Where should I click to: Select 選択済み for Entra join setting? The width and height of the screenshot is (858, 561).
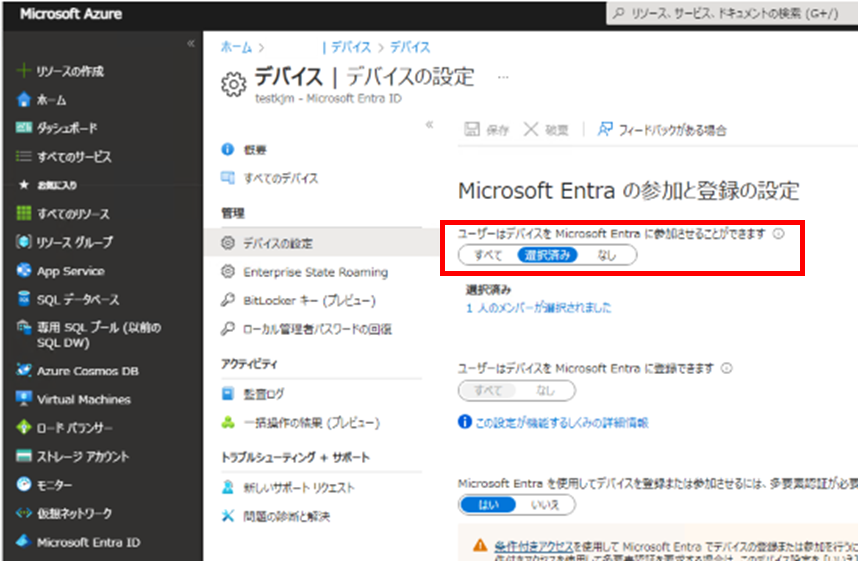coord(547,255)
